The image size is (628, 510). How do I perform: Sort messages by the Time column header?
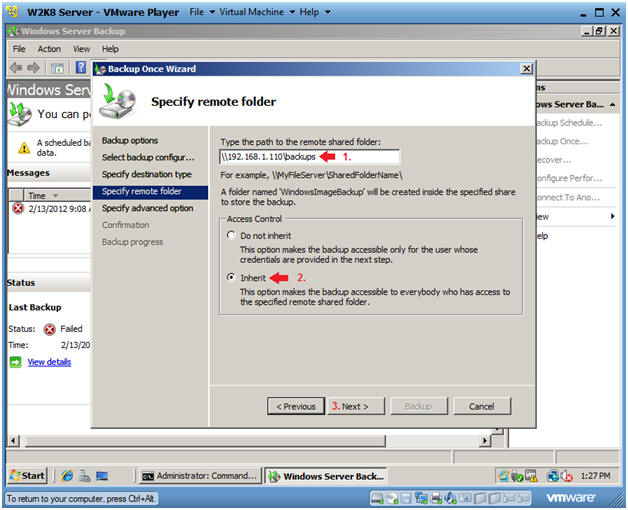pyautogui.click(x=57, y=196)
